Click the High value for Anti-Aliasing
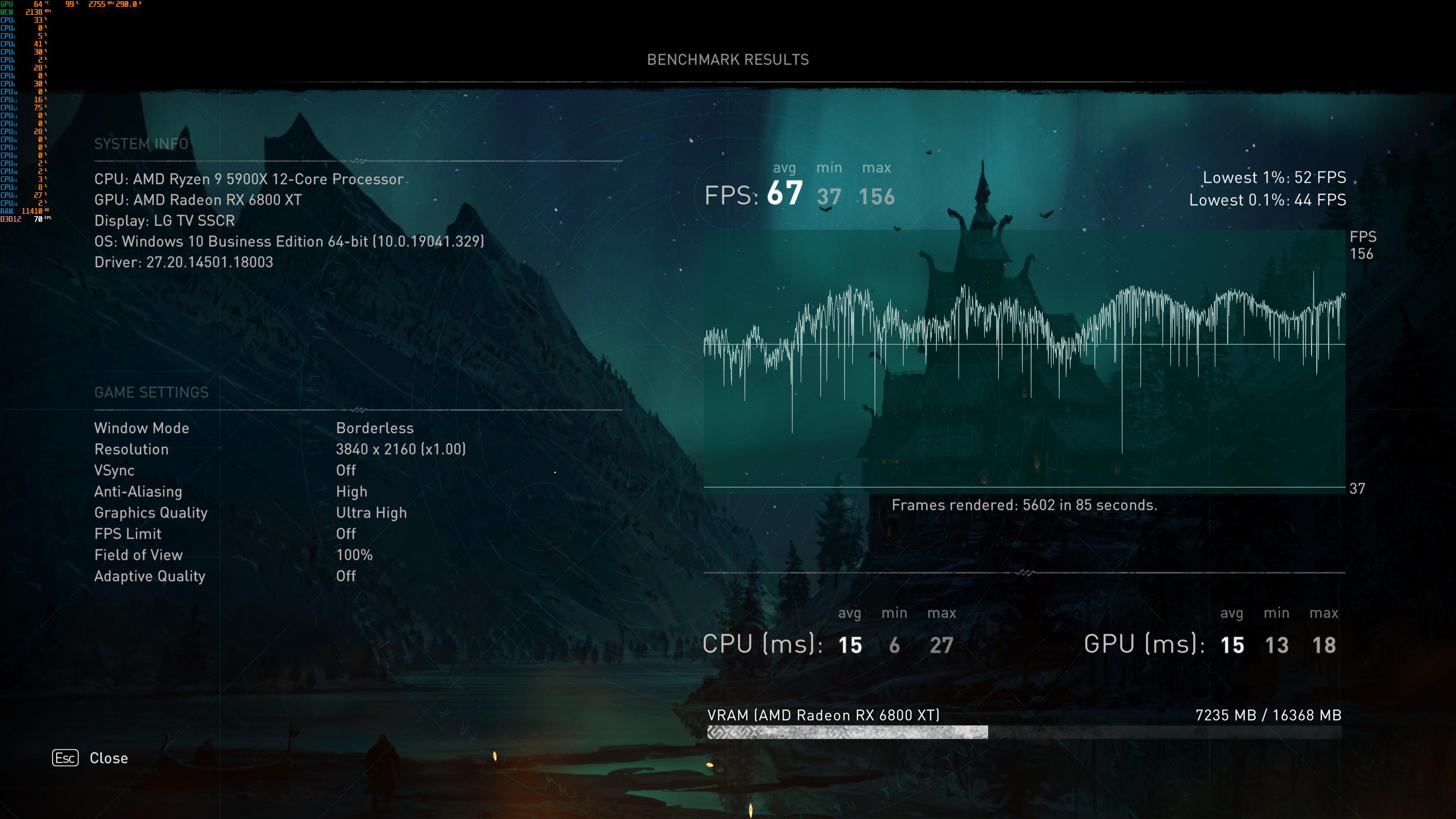 coord(351,492)
